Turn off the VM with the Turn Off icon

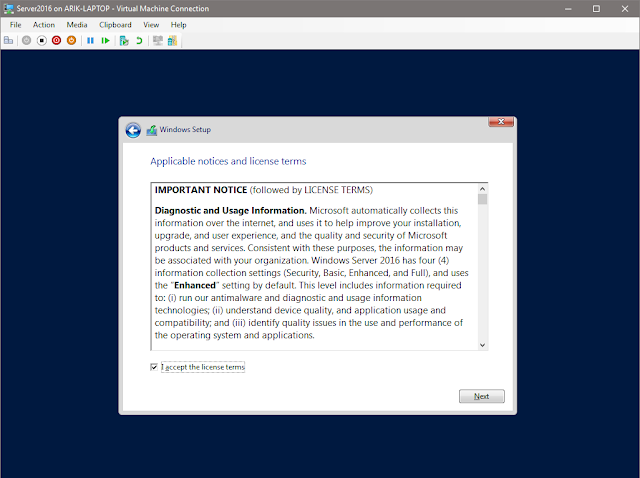pos(42,40)
